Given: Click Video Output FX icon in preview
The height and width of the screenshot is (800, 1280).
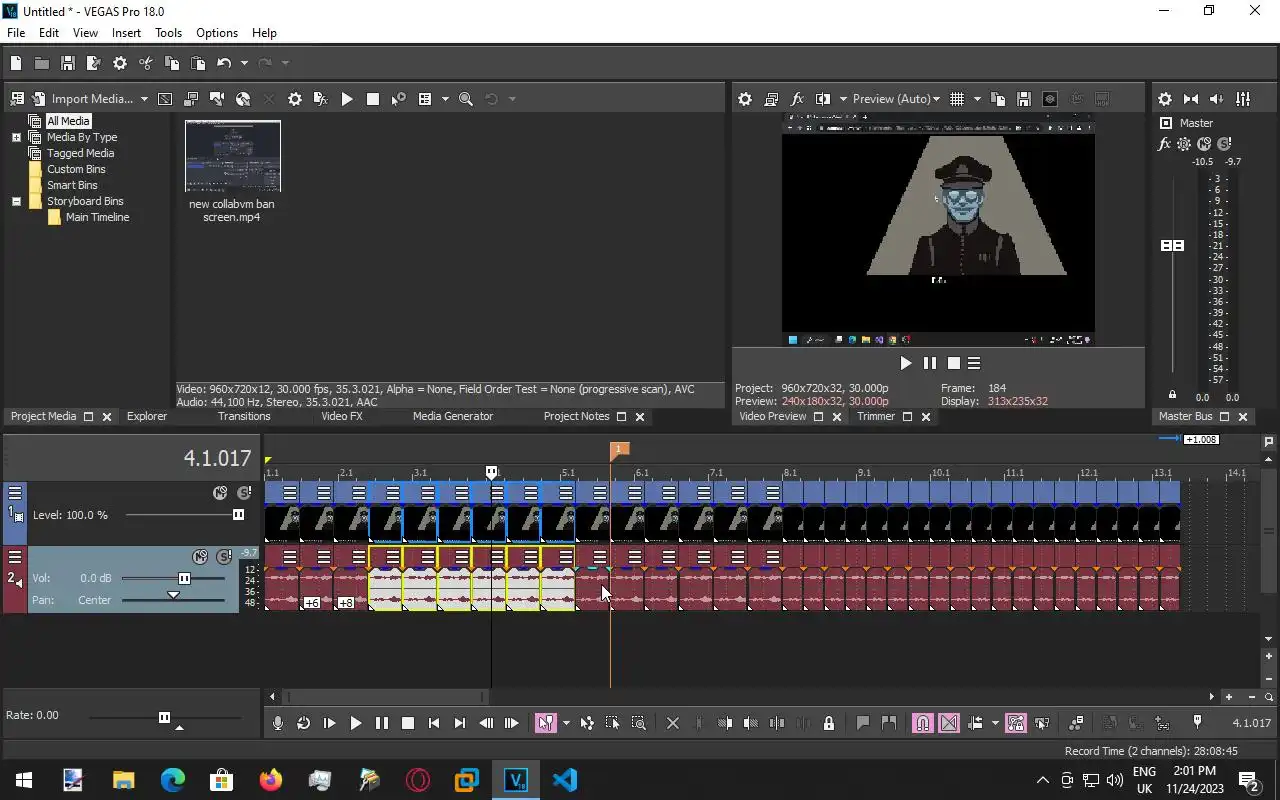Looking at the screenshot, I should tap(797, 99).
